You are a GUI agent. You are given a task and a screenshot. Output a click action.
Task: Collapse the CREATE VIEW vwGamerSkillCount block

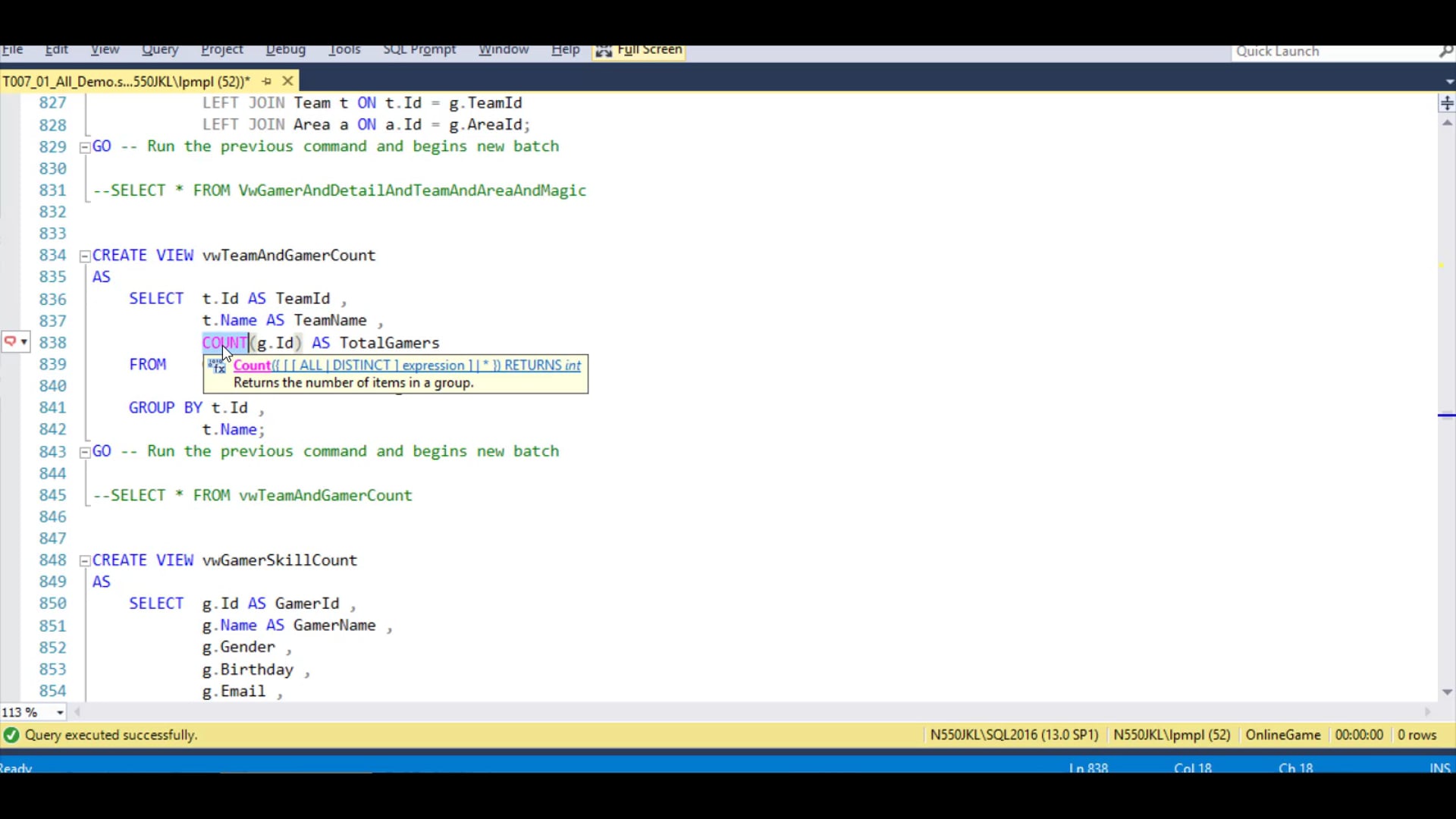(x=85, y=561)
